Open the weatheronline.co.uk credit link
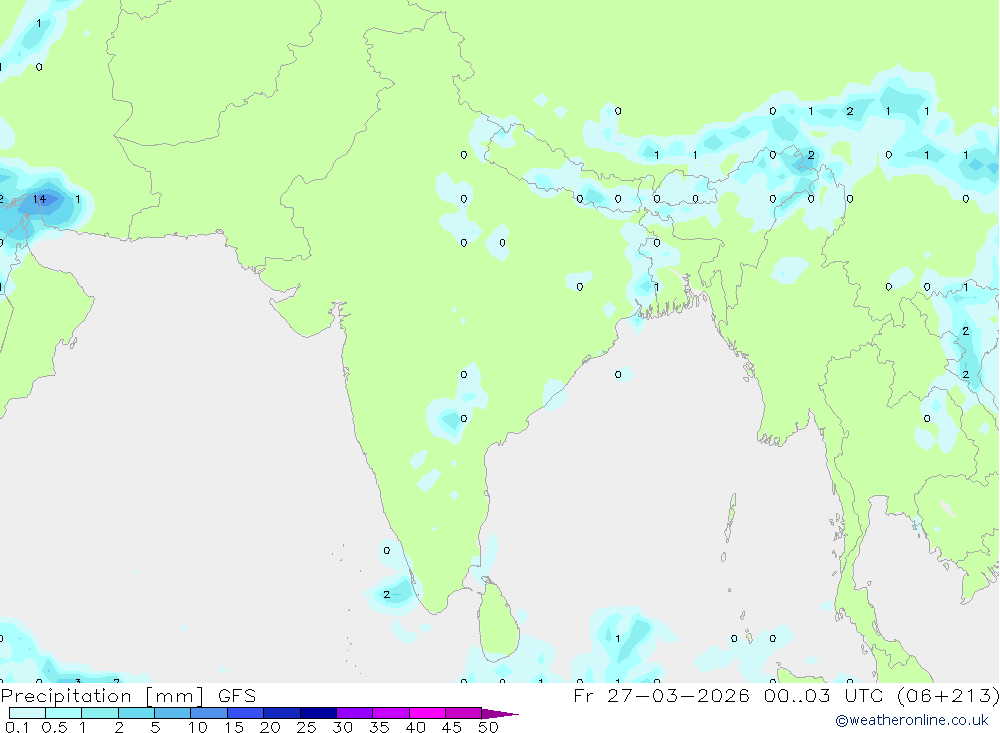This screenshot has height=733, width=1000. pyautogui.click(x=912, y=720)
